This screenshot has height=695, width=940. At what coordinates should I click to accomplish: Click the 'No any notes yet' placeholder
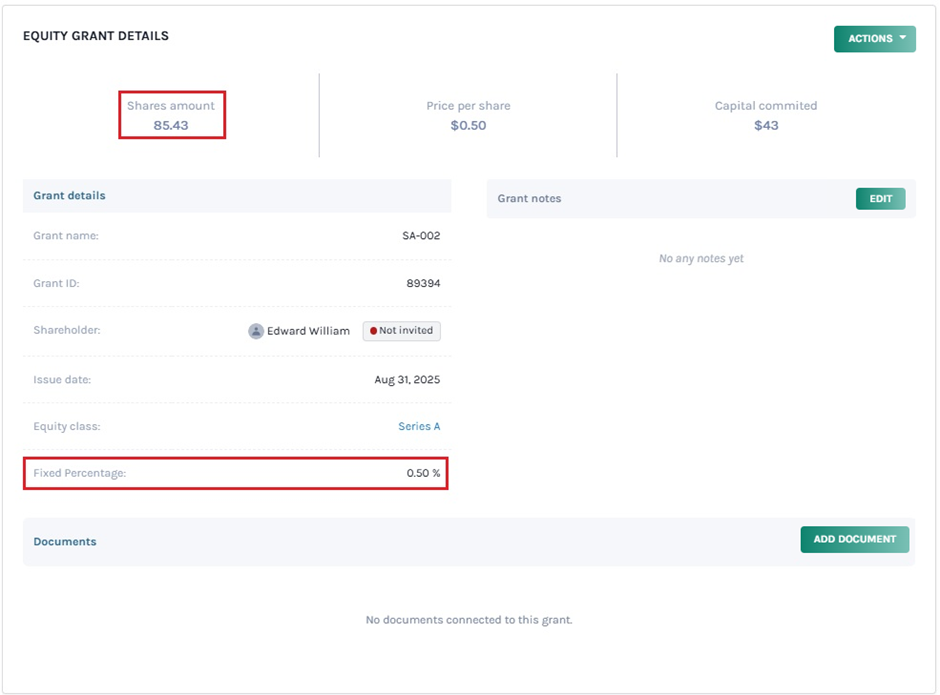click(x=701, y=259)
